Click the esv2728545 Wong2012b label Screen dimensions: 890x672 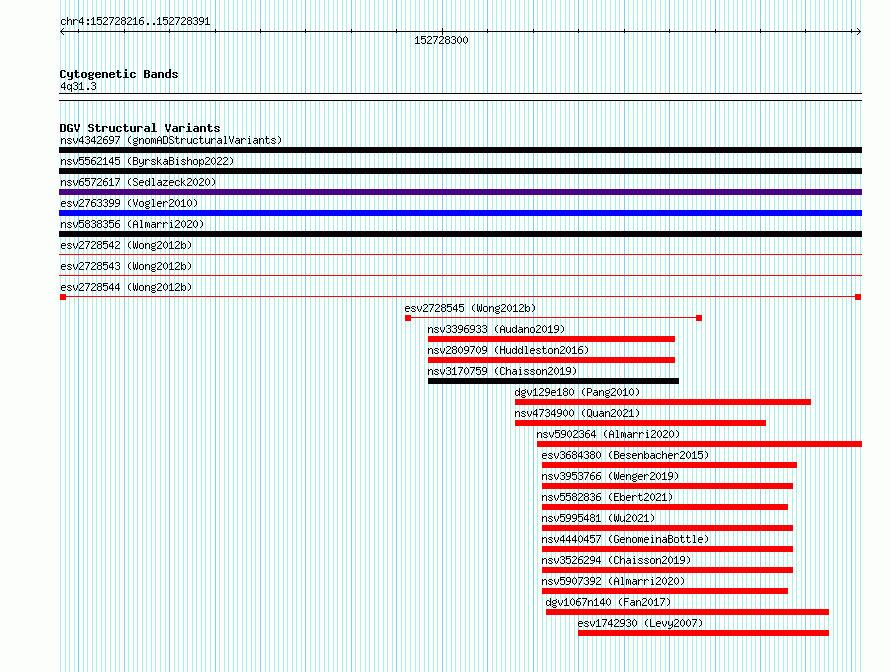pos(470,308)
